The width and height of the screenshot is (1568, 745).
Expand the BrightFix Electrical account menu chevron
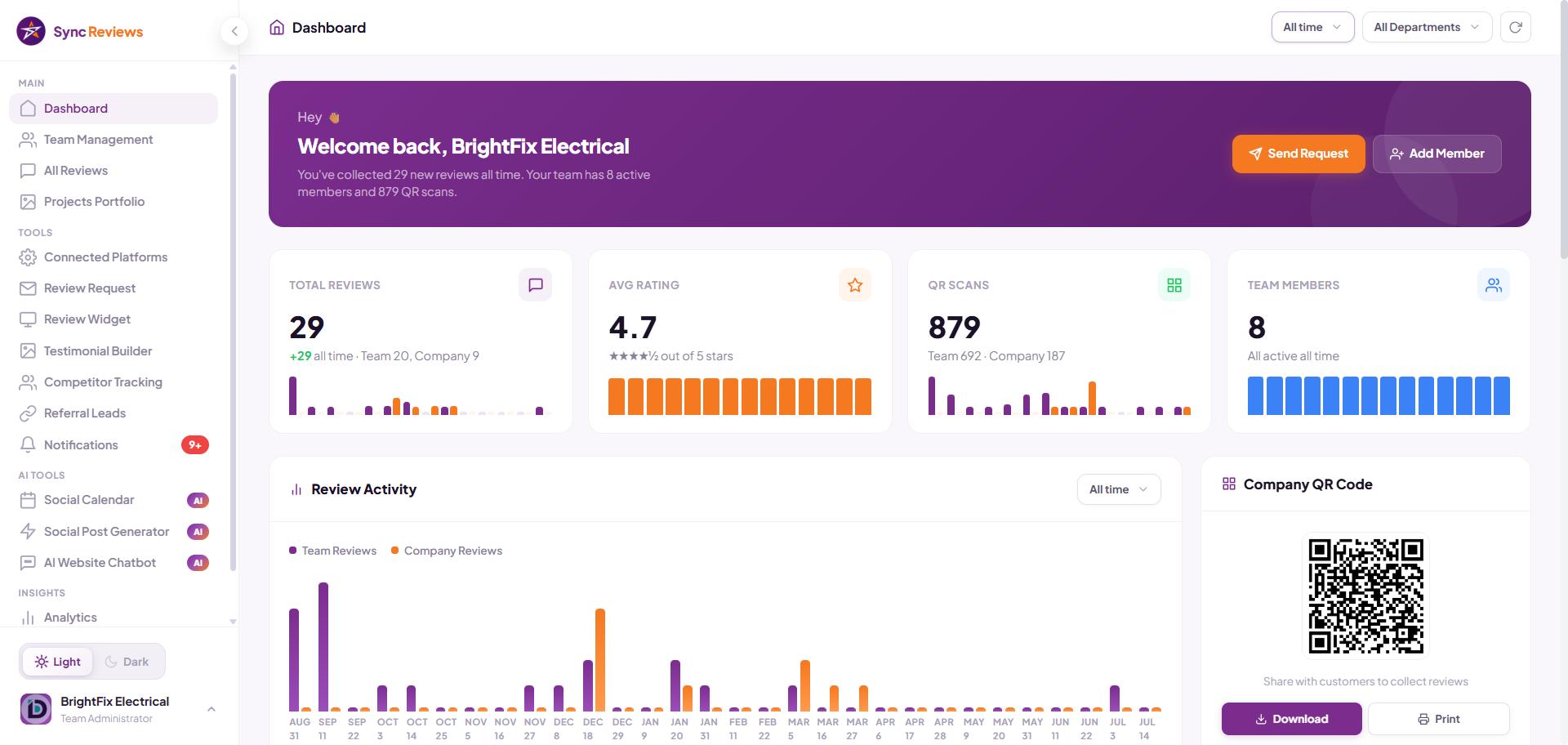click(212, 709)
